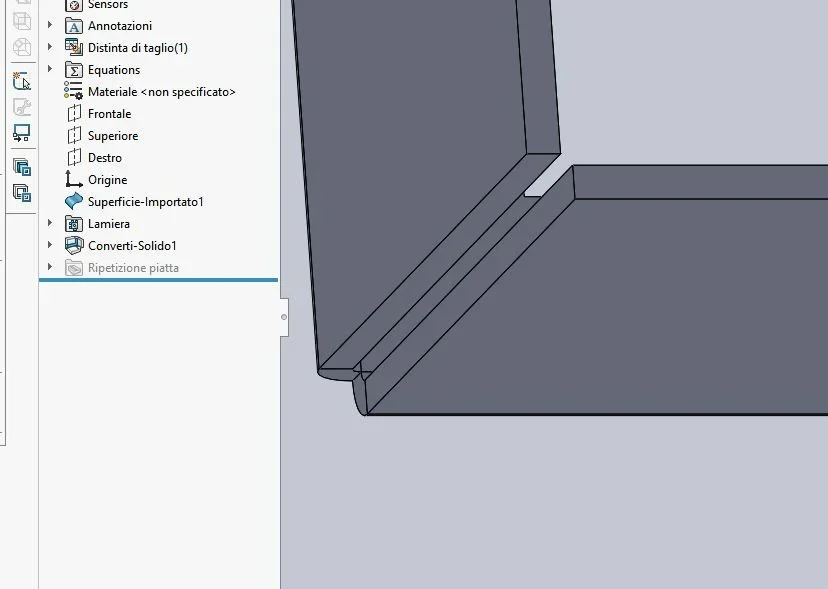Click the greyed cube-with-circle sidebar icon

pyautogui.click(x=22, y=47)
